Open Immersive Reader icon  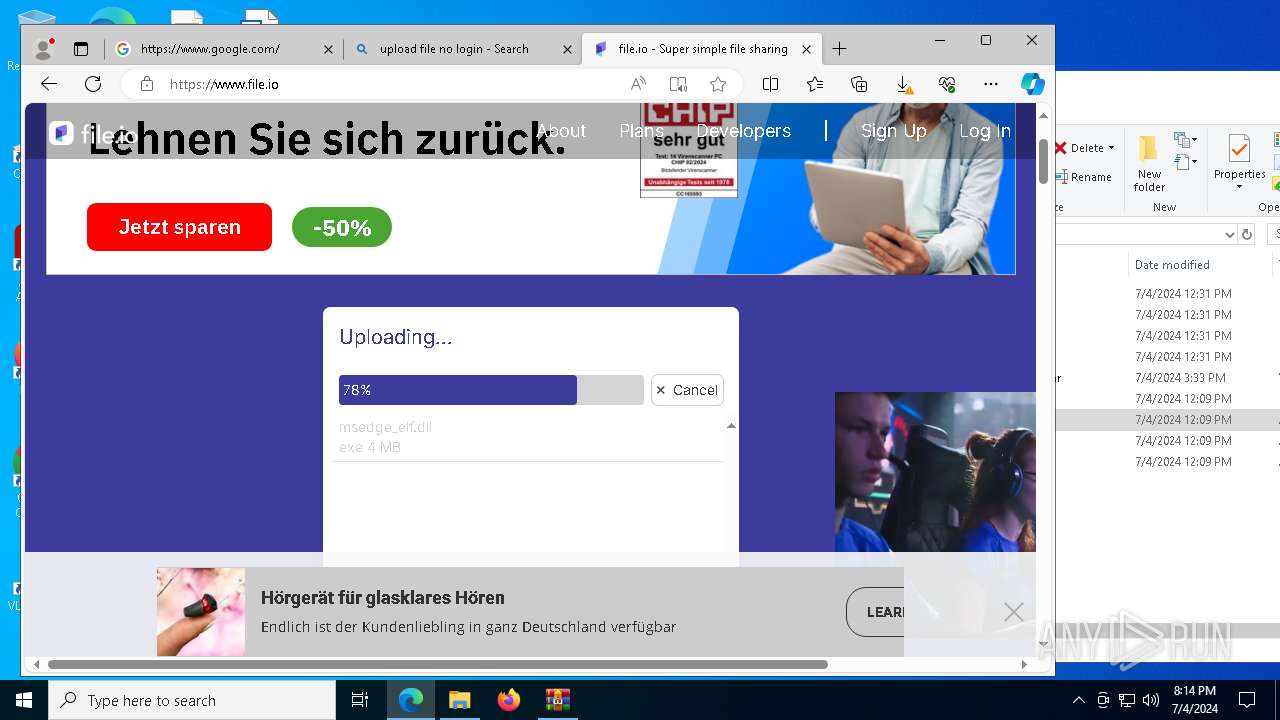(678, 84)
